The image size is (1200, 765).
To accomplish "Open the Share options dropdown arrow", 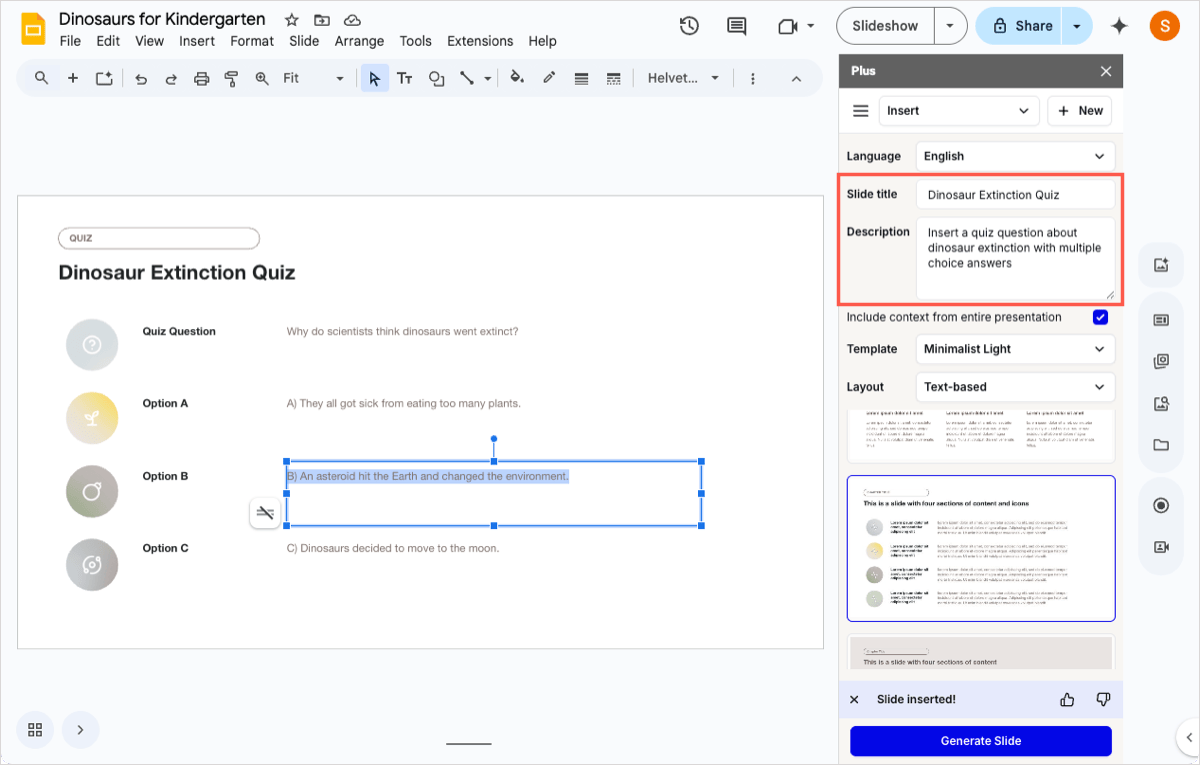I will click(x=1077, y=26).
